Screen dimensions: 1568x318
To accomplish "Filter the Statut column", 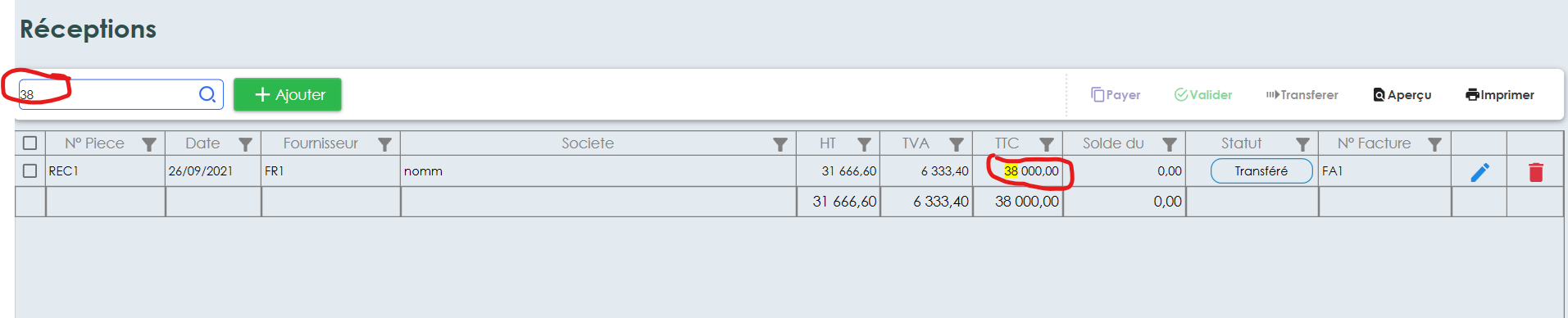I will pos(1302,144).
